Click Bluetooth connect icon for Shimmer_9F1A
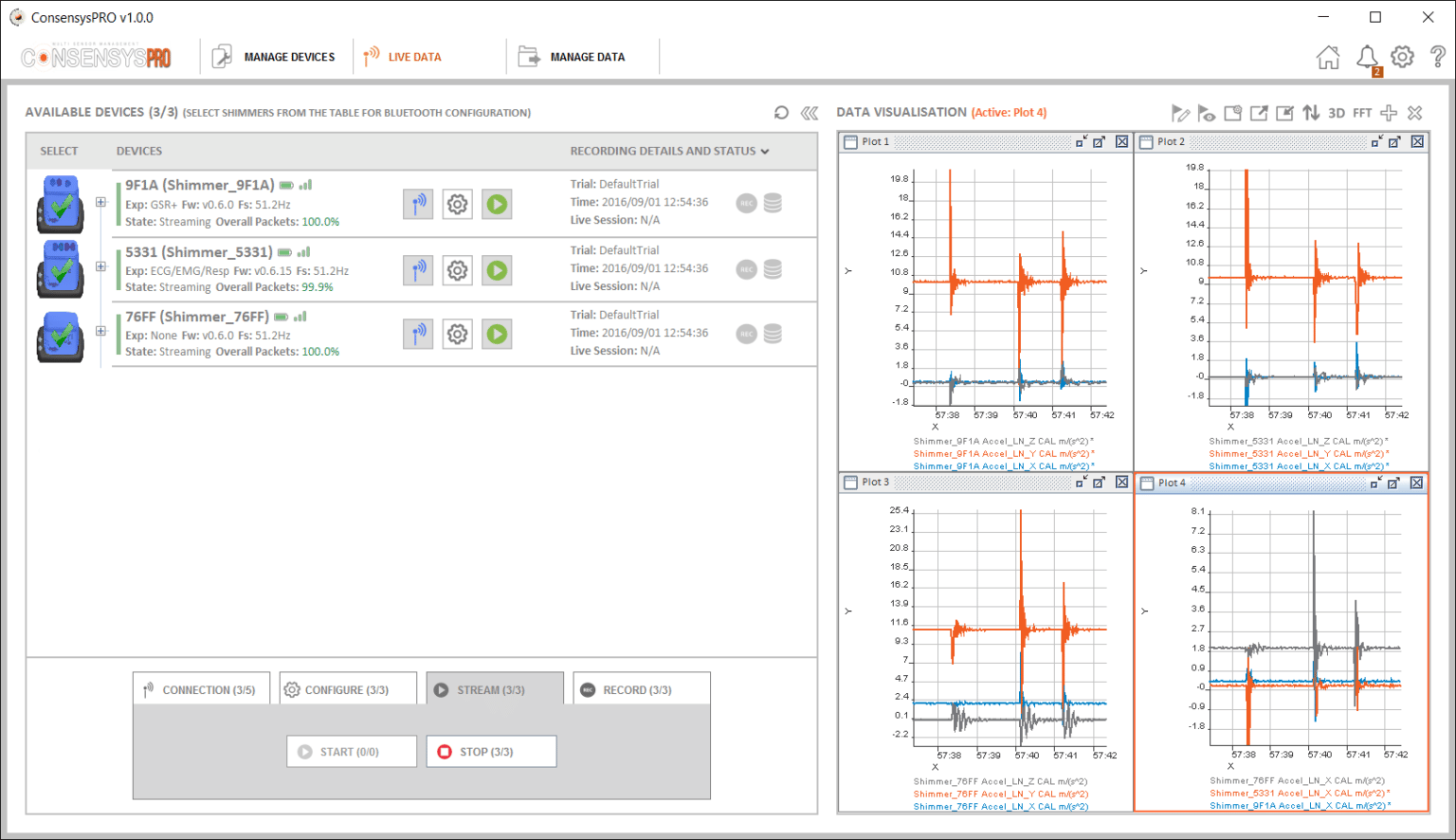 [418, 204]
